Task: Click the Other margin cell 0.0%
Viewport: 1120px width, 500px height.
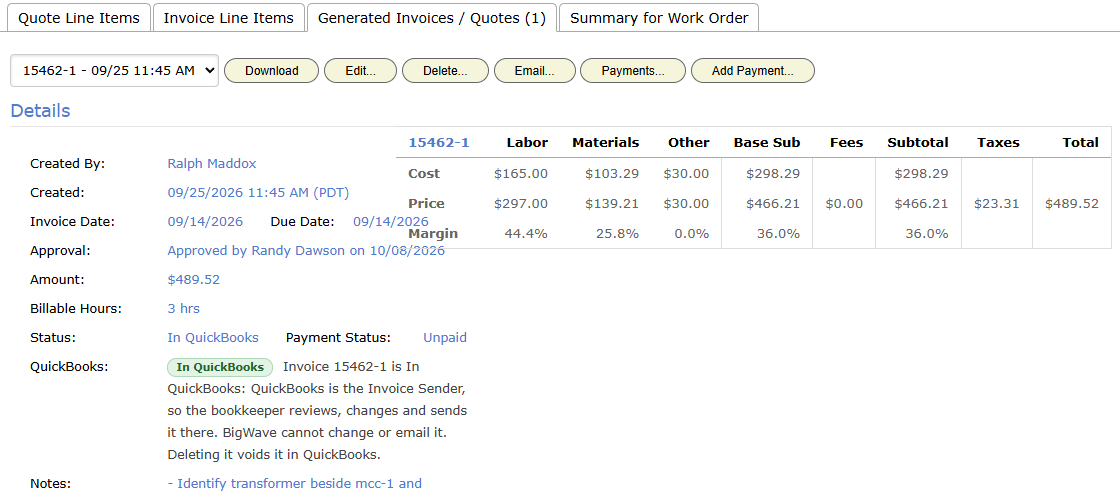Action: (694, 234)
